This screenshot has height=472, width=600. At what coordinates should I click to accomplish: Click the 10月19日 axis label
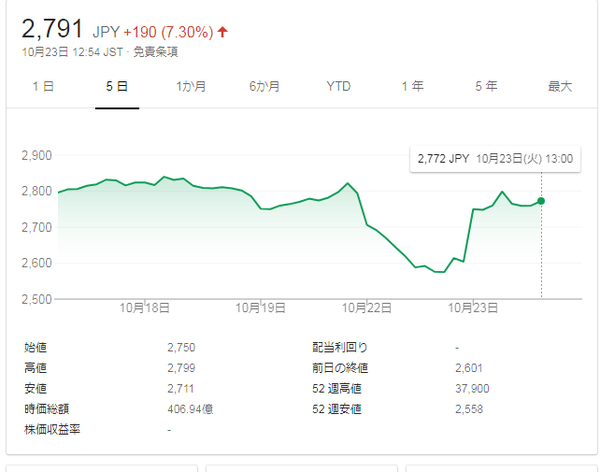(260, 308)
